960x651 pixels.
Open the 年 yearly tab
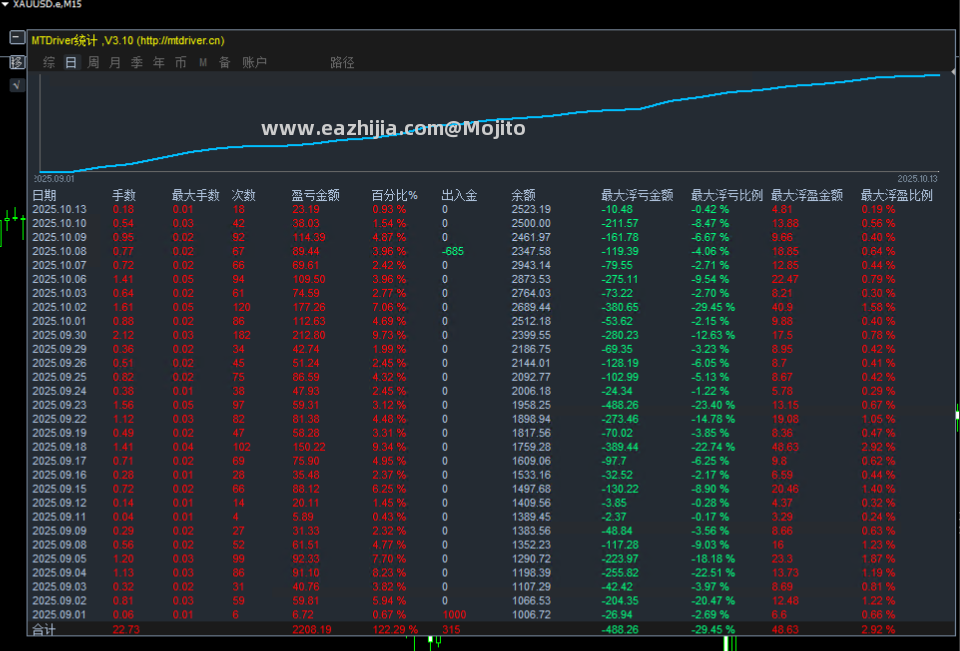tap(159, 62)
